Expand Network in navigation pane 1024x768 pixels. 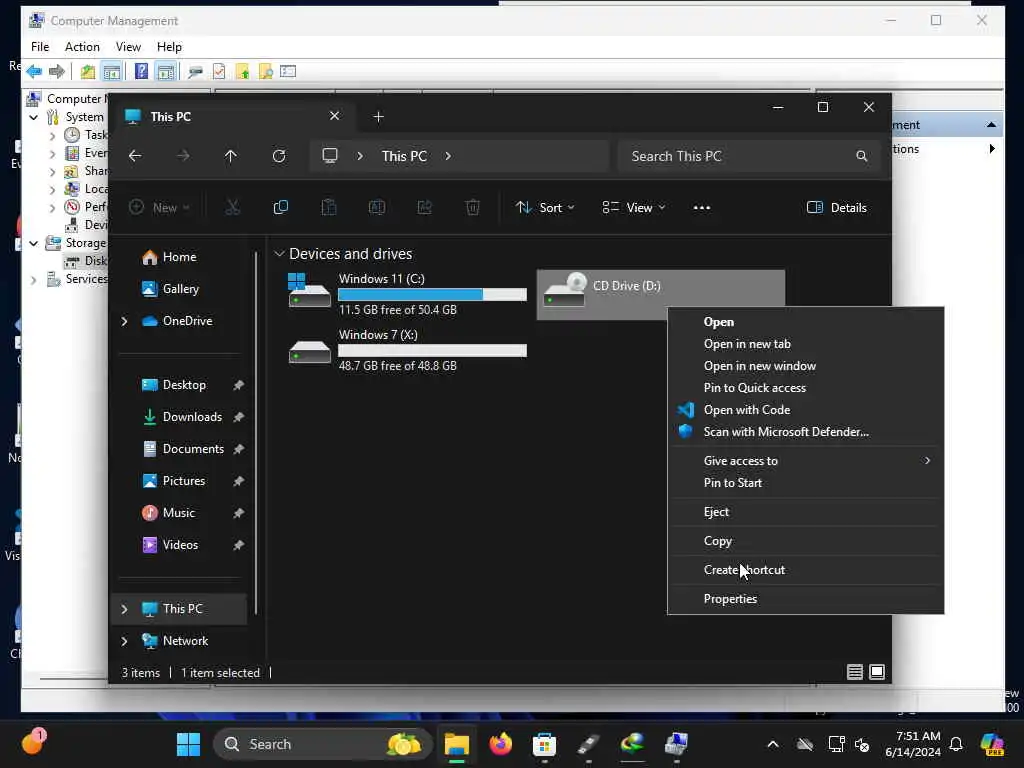[125, 641]
